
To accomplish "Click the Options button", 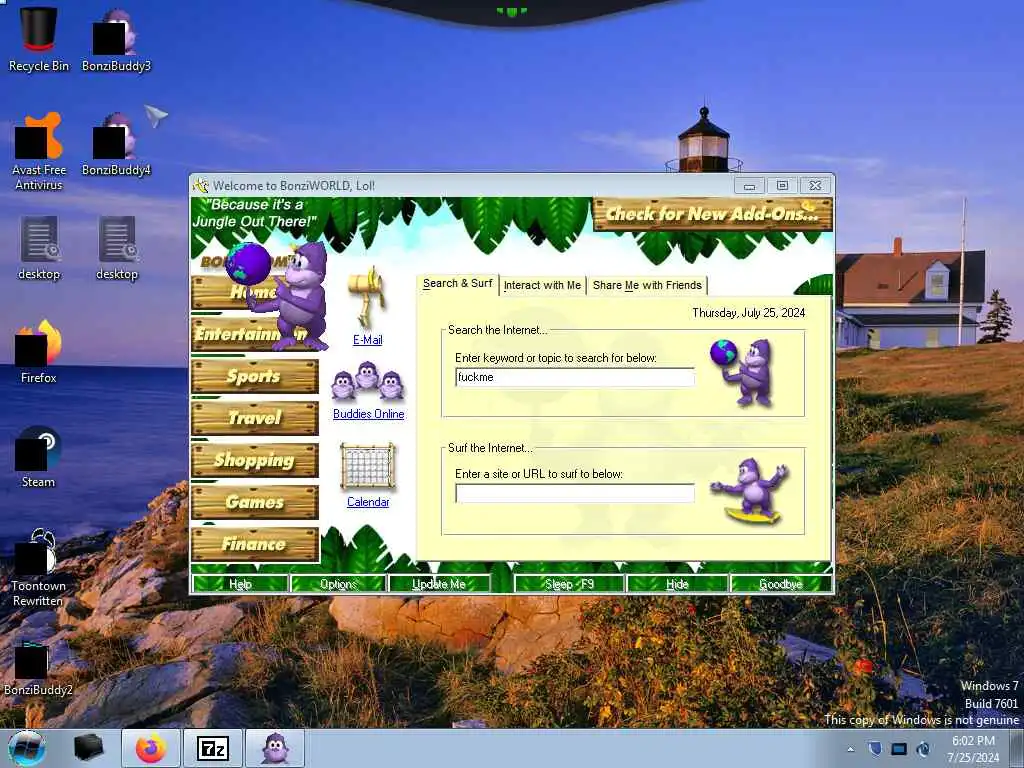I will click(x=338, y=584).
